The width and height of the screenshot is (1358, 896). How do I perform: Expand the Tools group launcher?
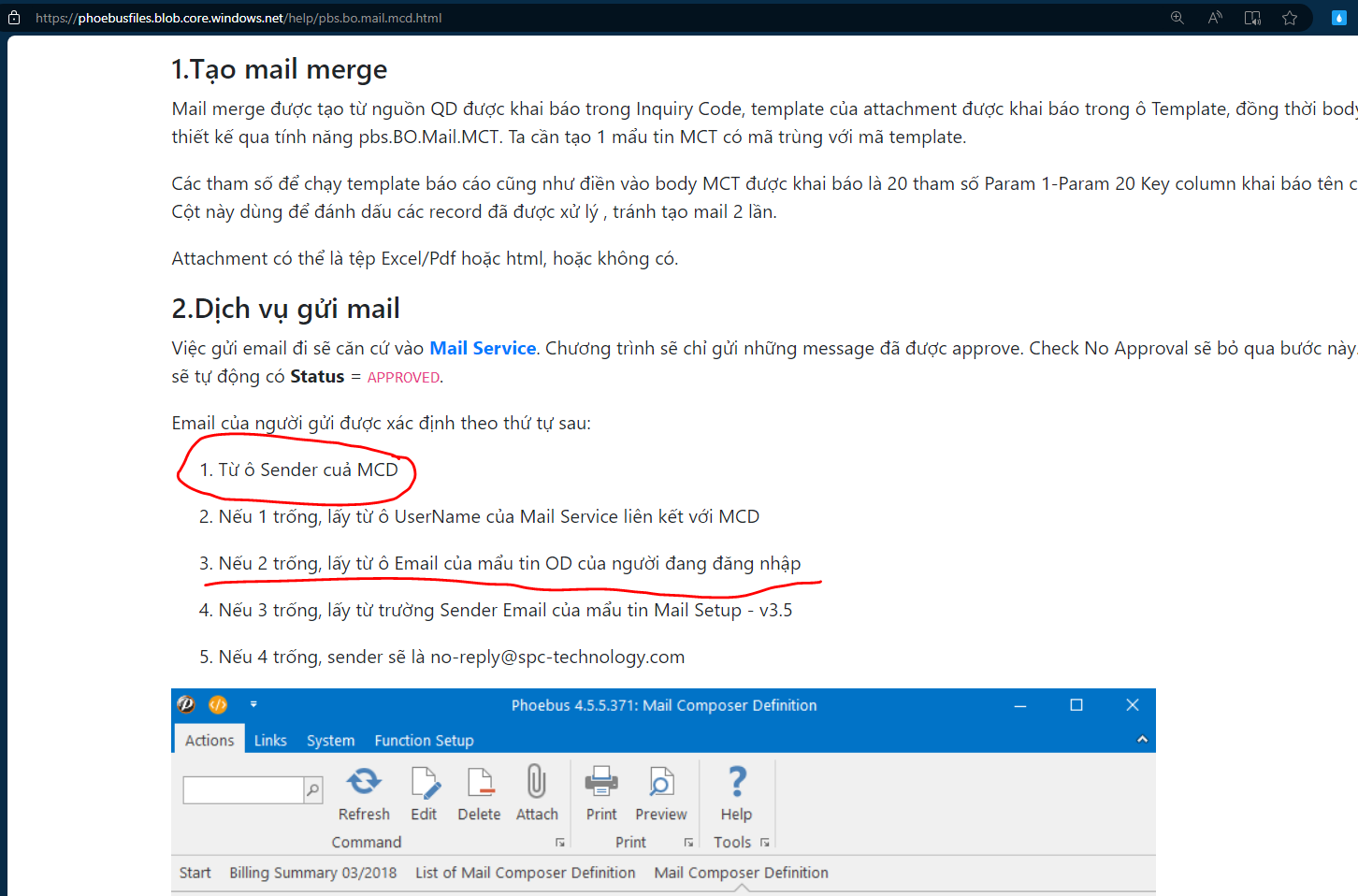click(x=765, y=843)
